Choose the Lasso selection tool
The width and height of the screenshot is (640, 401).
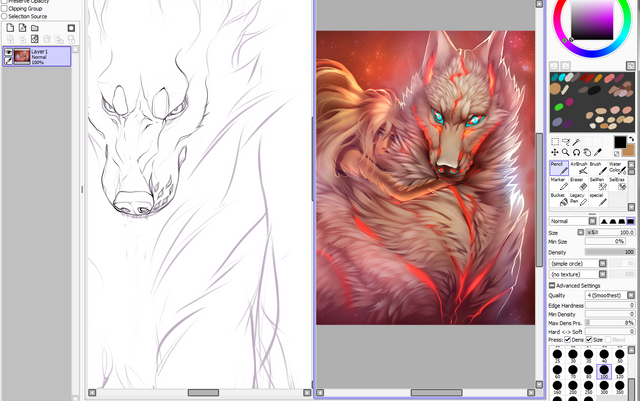566,142
